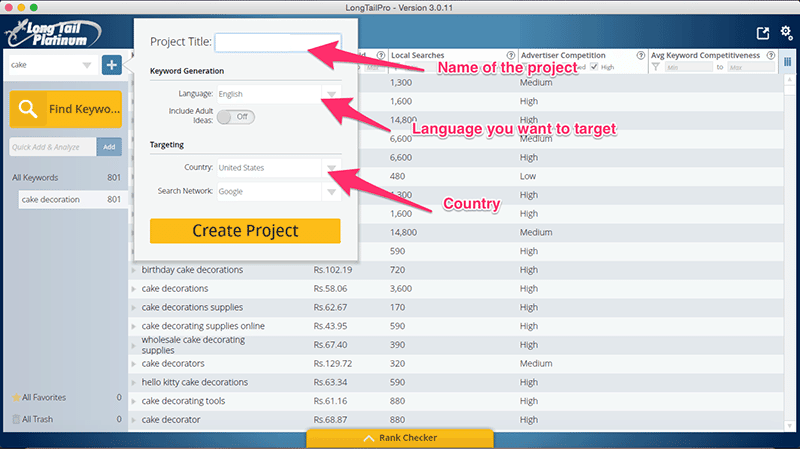Expand the cake decorating supplies online row
This screenshot has height=449, width=800.
tap(134, 326)
